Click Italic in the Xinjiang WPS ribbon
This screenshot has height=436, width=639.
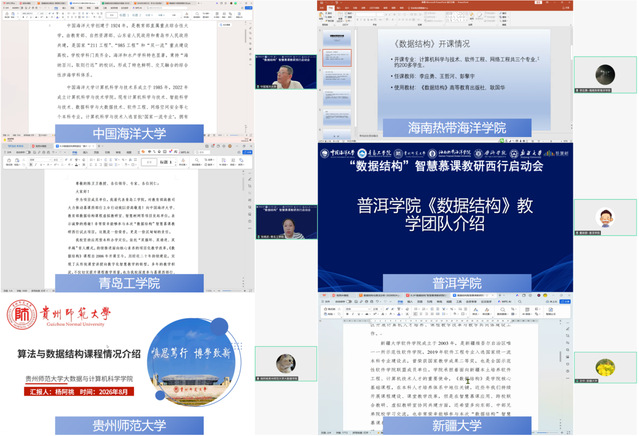(x=353, y=314)
